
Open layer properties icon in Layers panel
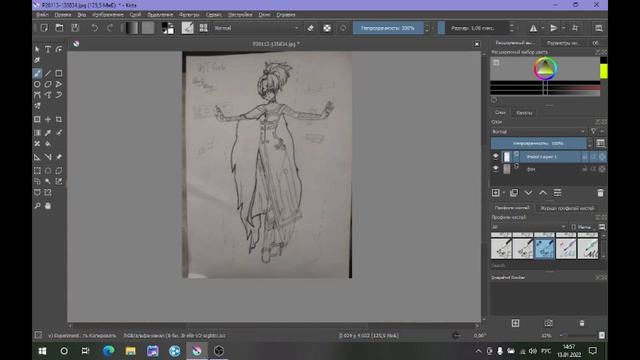point(557,193)
